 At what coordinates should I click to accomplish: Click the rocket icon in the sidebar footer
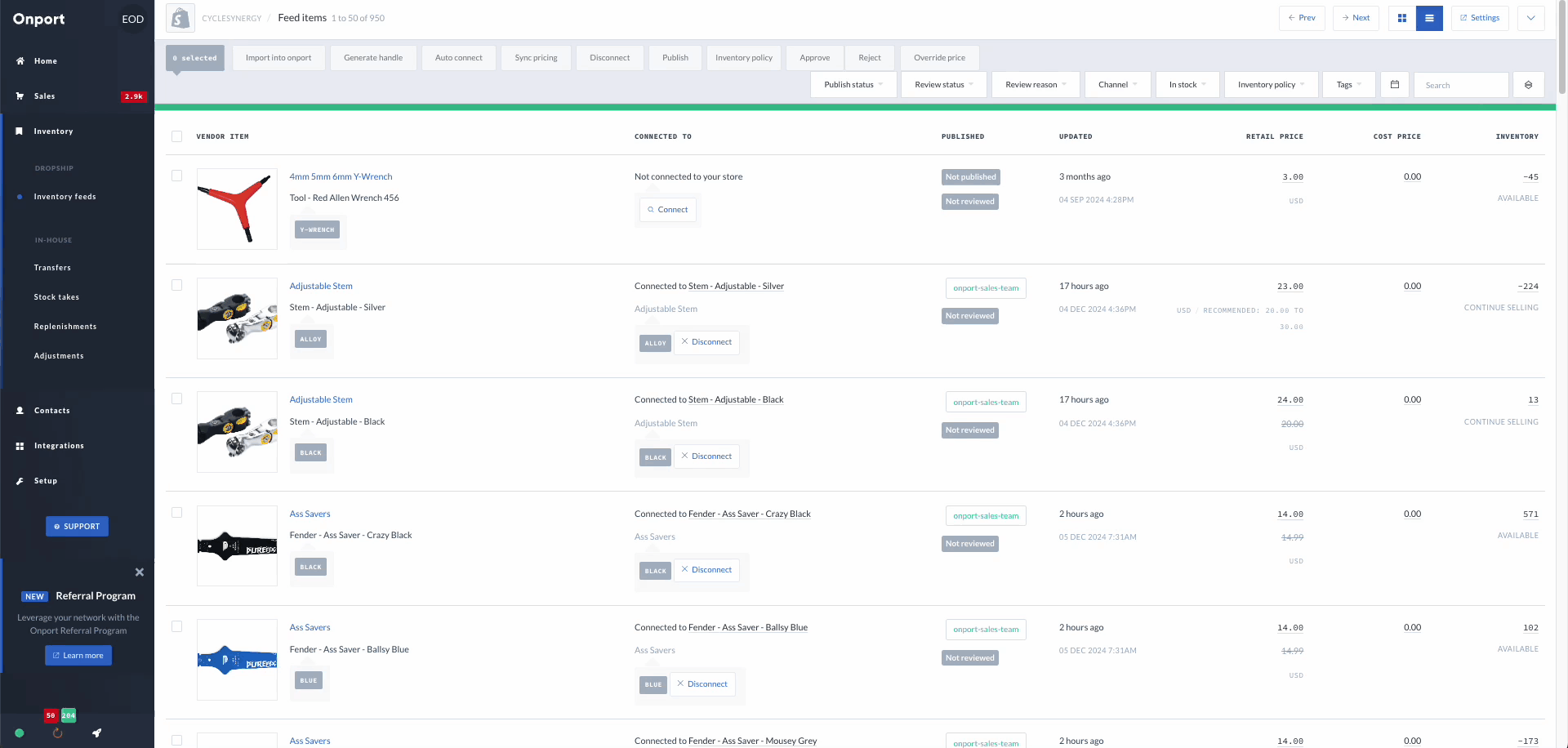point(96,733)
